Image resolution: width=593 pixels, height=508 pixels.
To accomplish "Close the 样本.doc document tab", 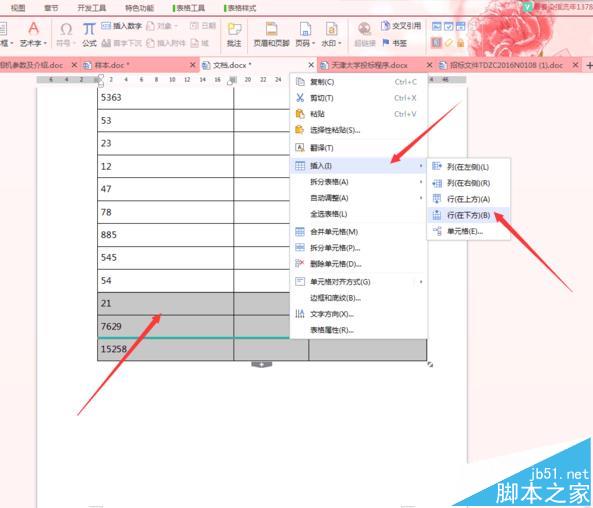I will tap(192, 65).
